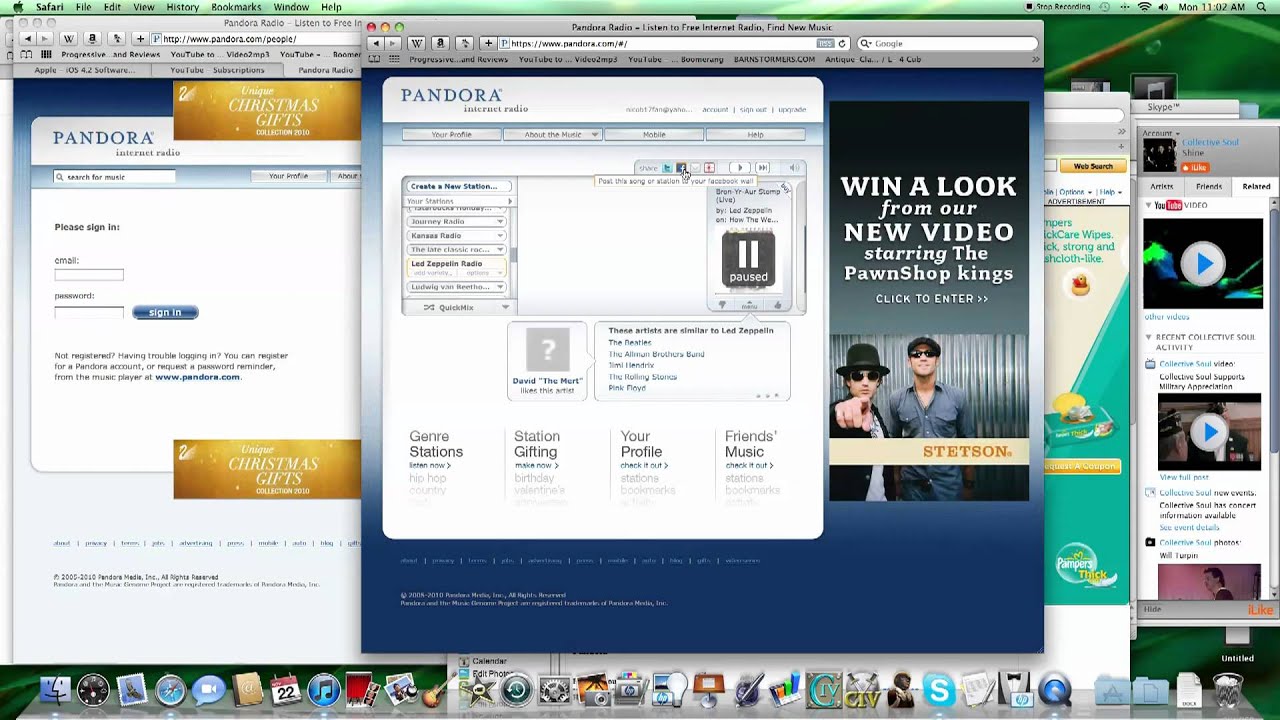Click email field in back Pandora window
The image size is (1280, 720).
[89, 274]
